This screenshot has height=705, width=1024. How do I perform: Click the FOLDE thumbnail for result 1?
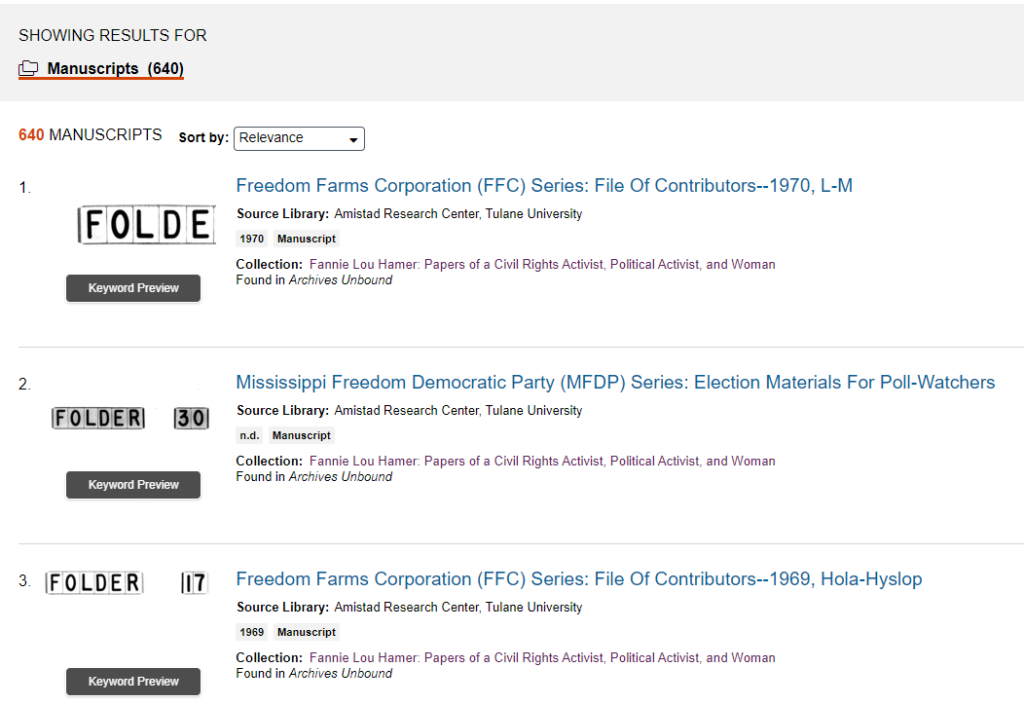146,225
